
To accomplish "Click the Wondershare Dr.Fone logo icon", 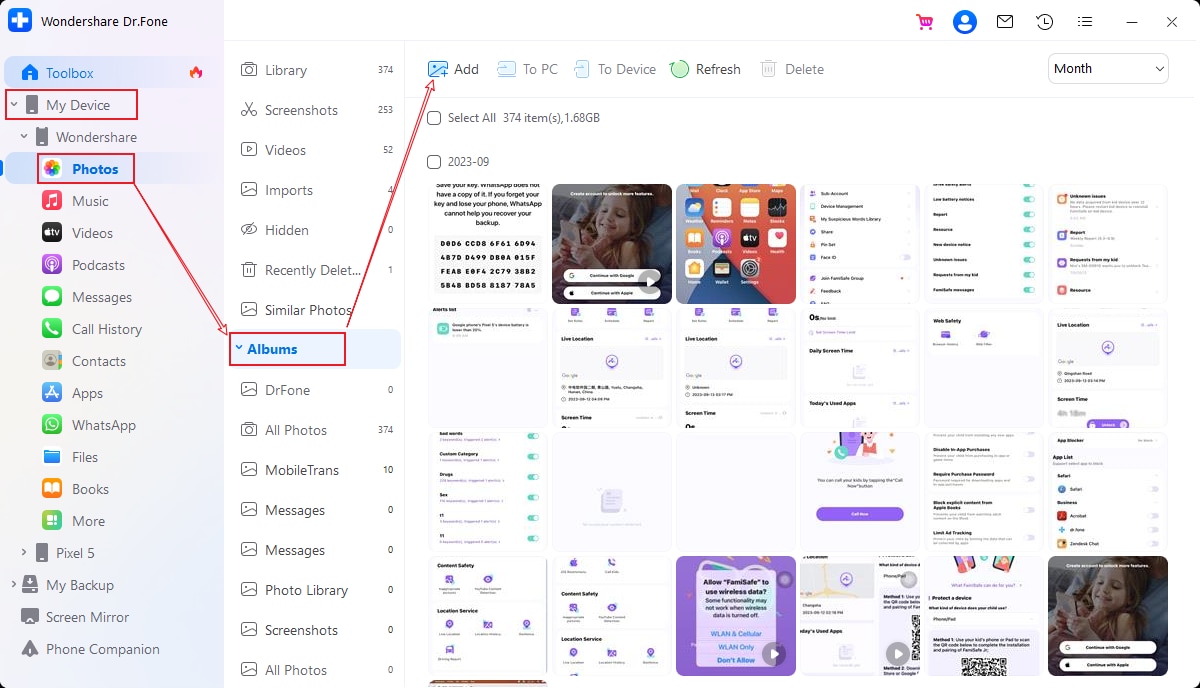I will pyautogui.click(x=20, y=20).
